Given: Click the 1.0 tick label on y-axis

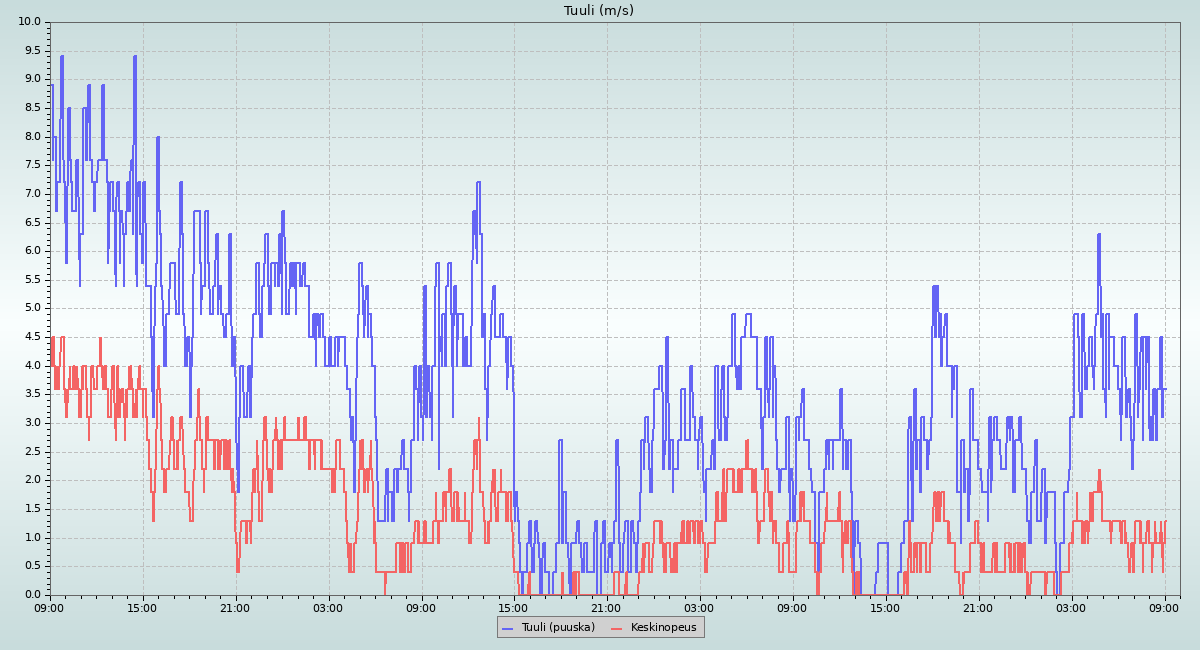Looking at the screenshot, I should click(x=33, y=537).
